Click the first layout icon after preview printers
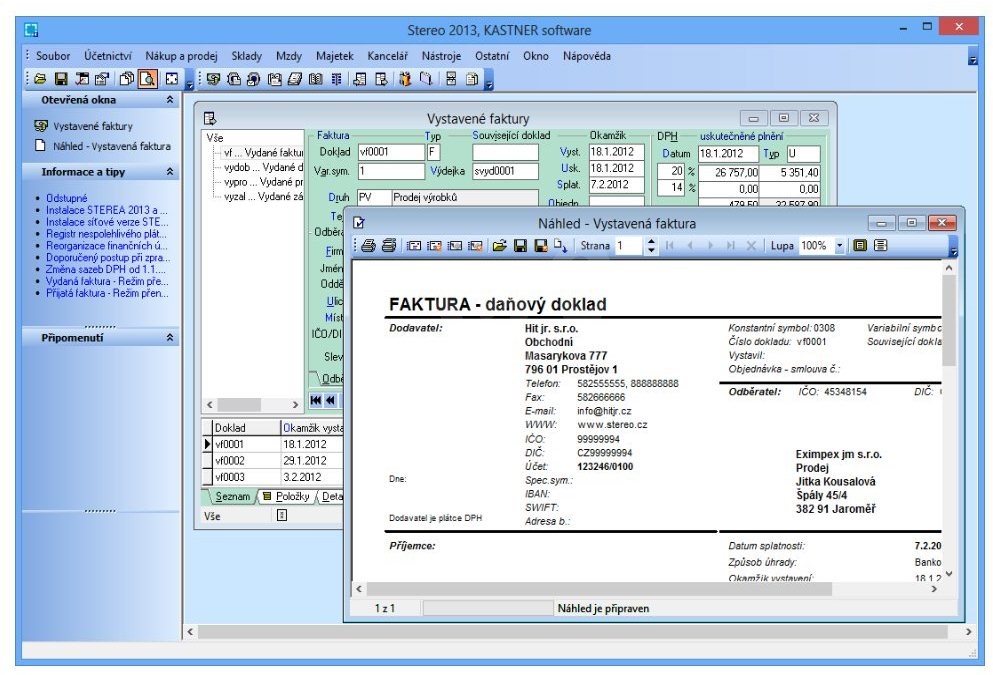The height and width of the screenshot is (675, 993). click(414, 246)
